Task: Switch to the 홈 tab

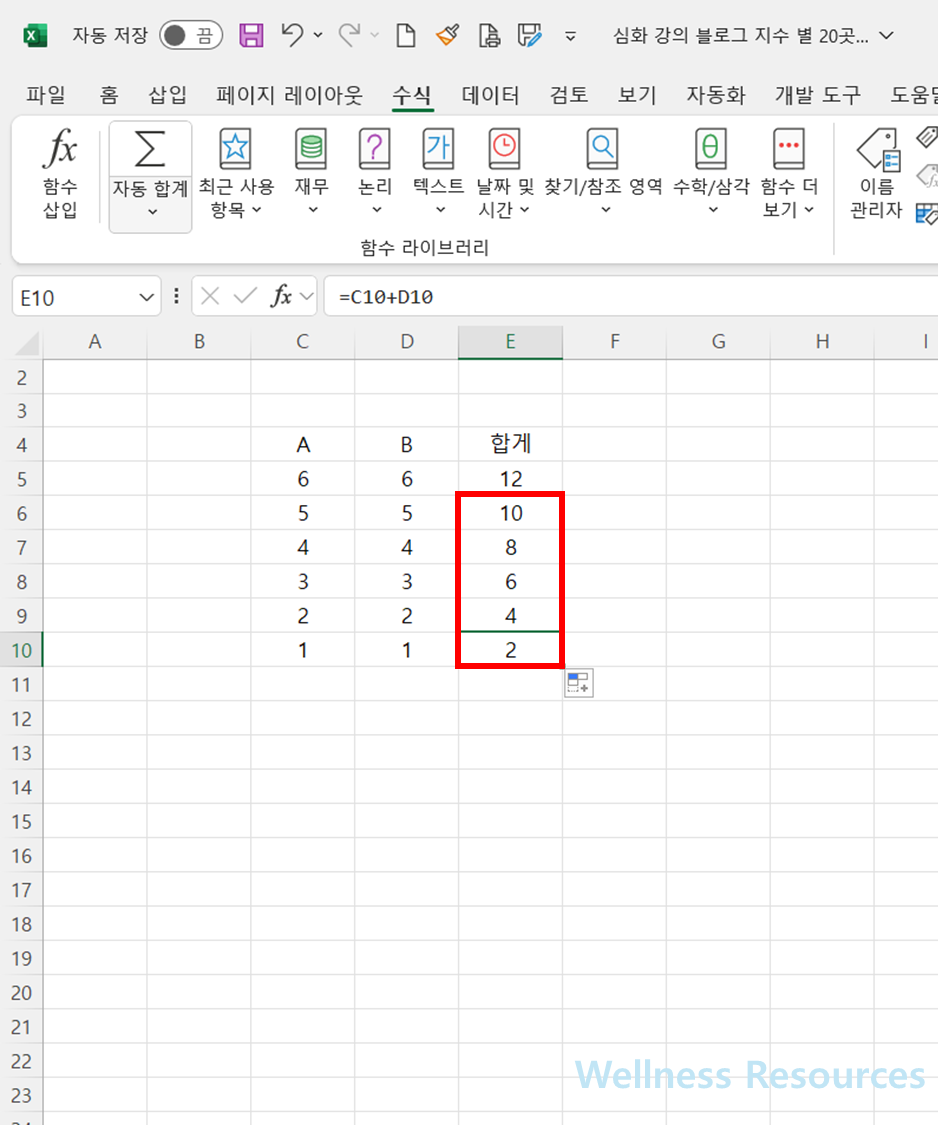Action: (108, 95)
